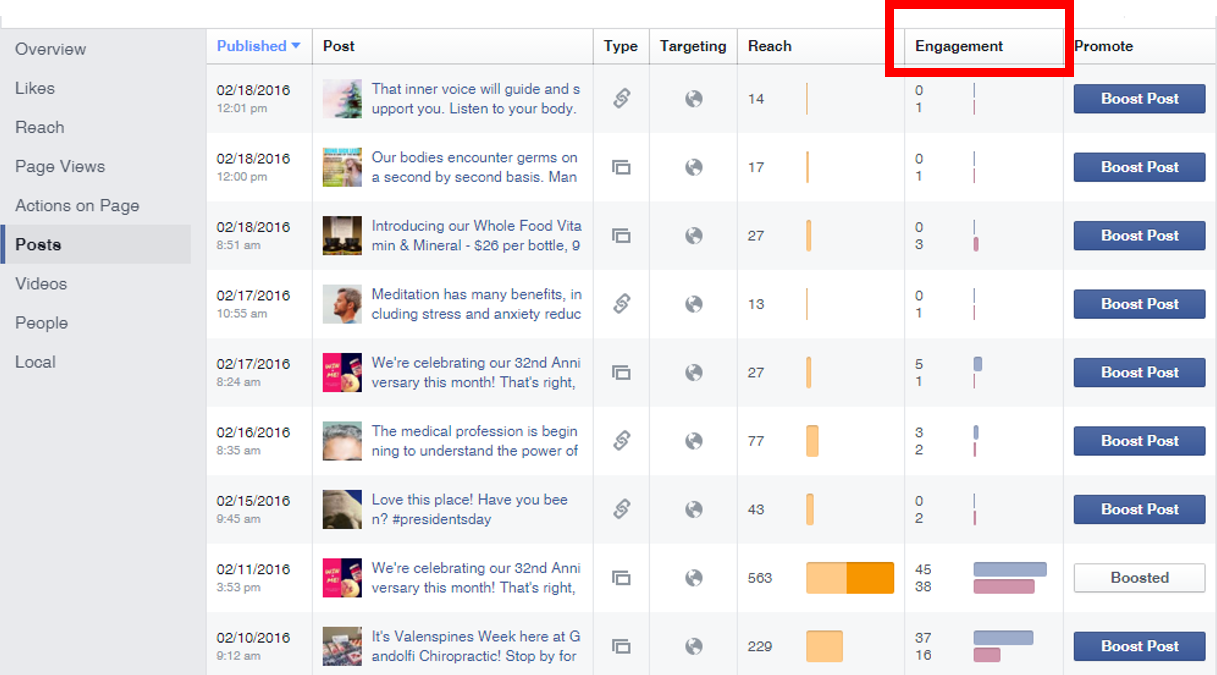This screenshot has height=675, width=1217.
Task: Open the Actions on Page section
Action: [x=75, y=205]
